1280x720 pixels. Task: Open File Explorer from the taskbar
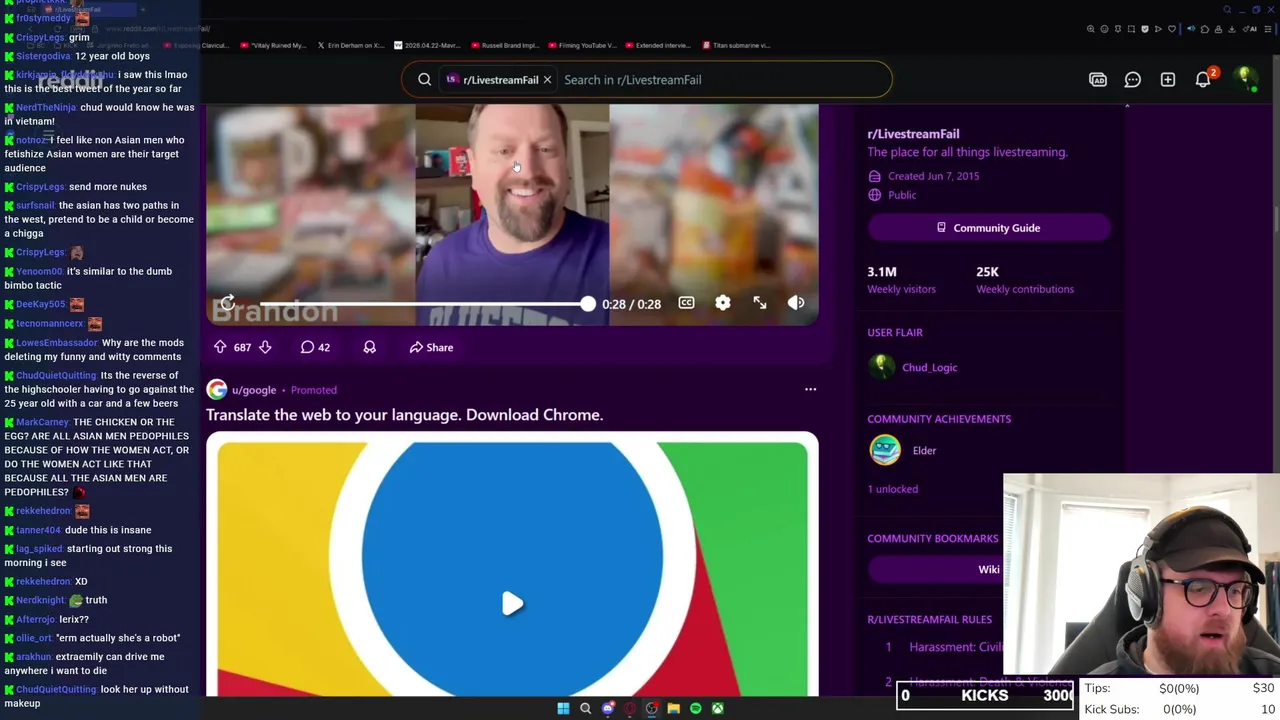(673, 709)
